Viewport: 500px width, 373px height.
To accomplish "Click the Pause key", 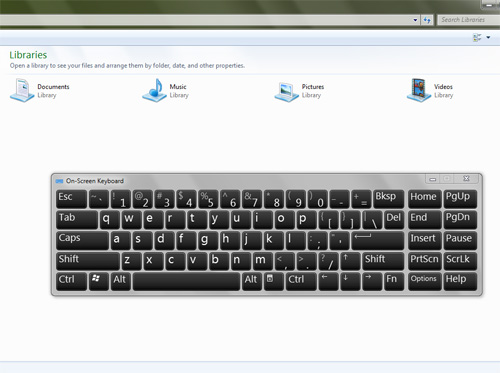I will coord(460,240).
